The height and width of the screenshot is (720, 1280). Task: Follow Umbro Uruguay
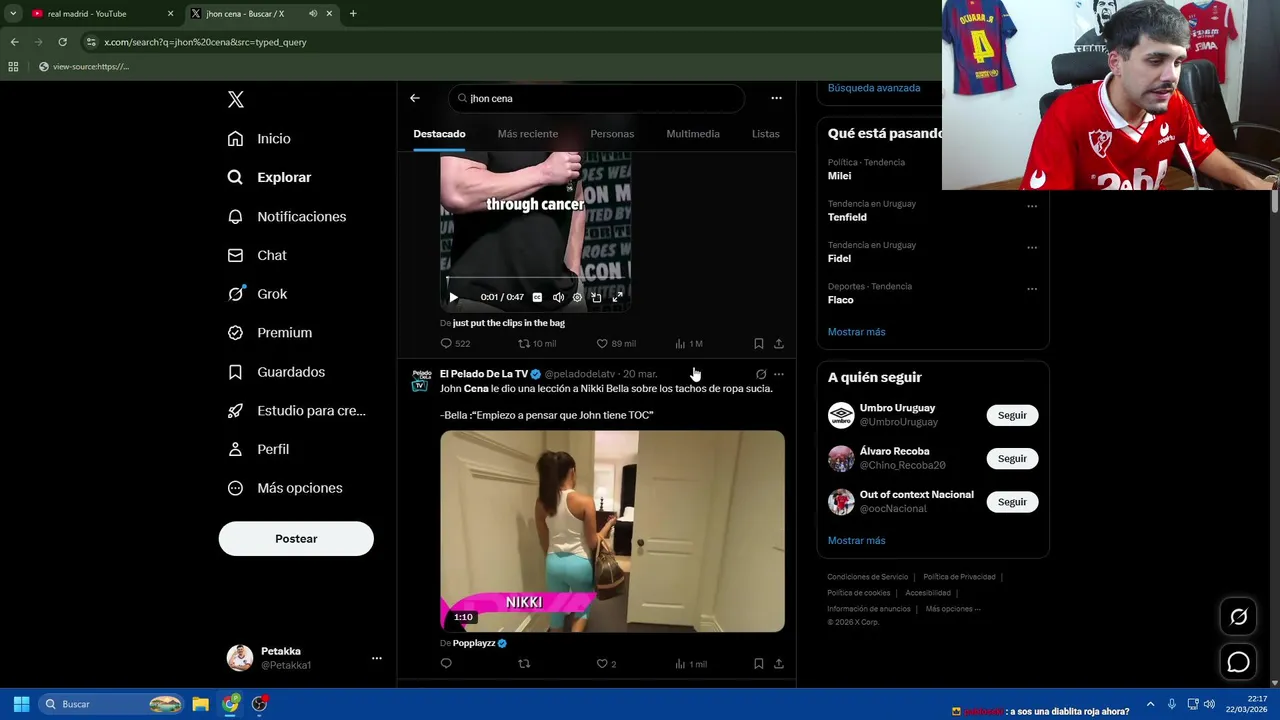point(1012,415)
